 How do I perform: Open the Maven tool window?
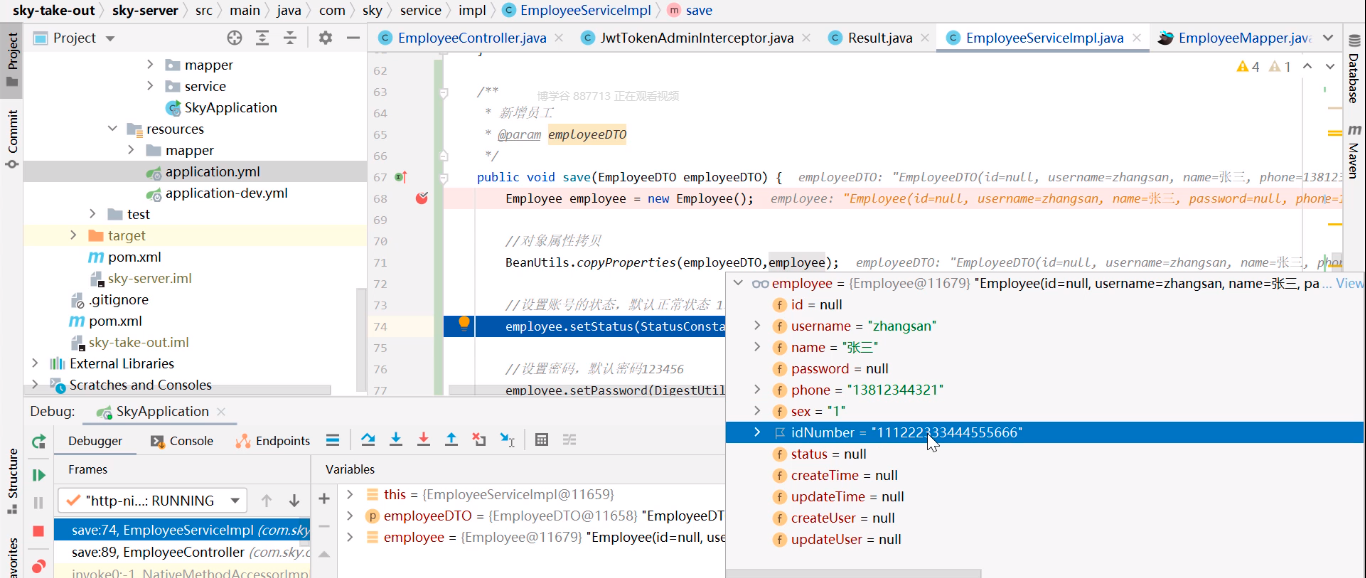pos(1353,152)
